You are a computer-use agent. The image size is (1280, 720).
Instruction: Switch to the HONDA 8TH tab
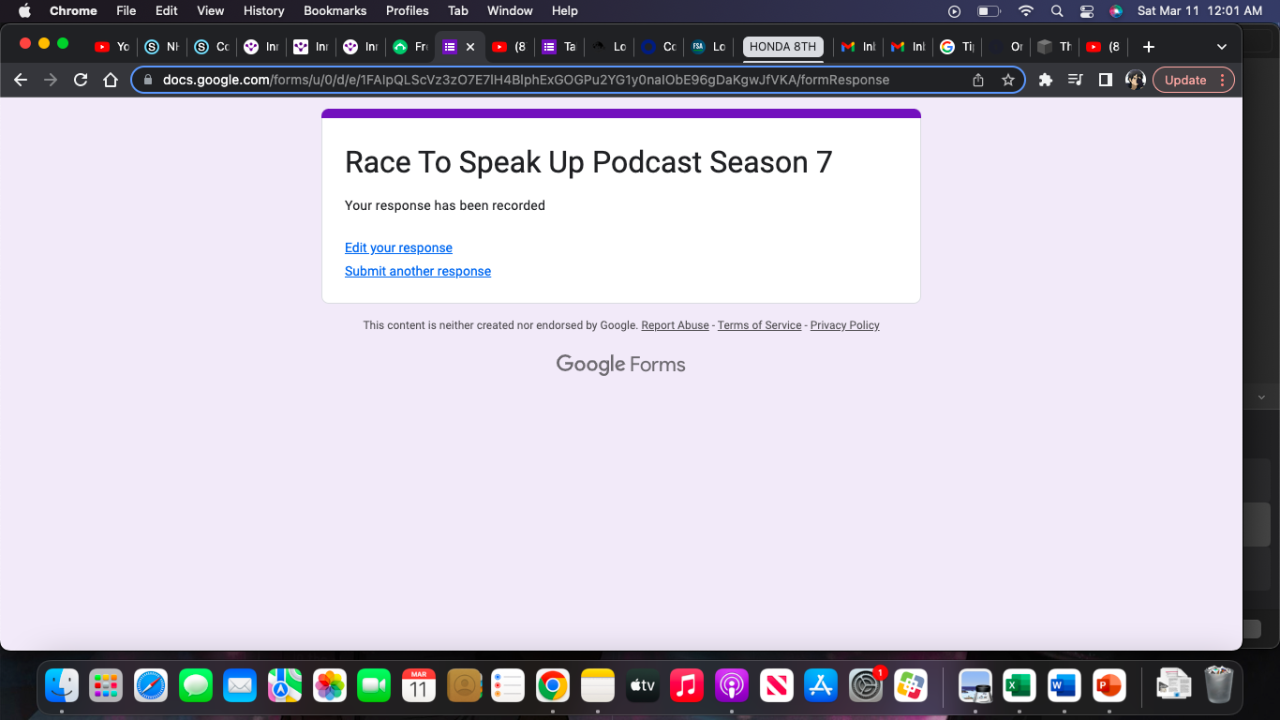coord(783,47)
